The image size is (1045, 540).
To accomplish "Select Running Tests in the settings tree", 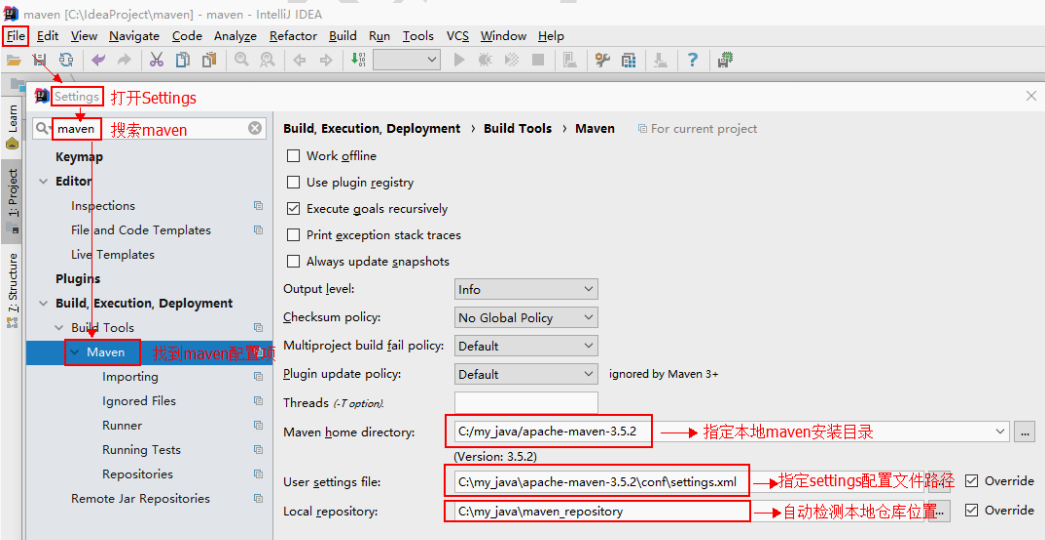I will click(x=141, y=450).
